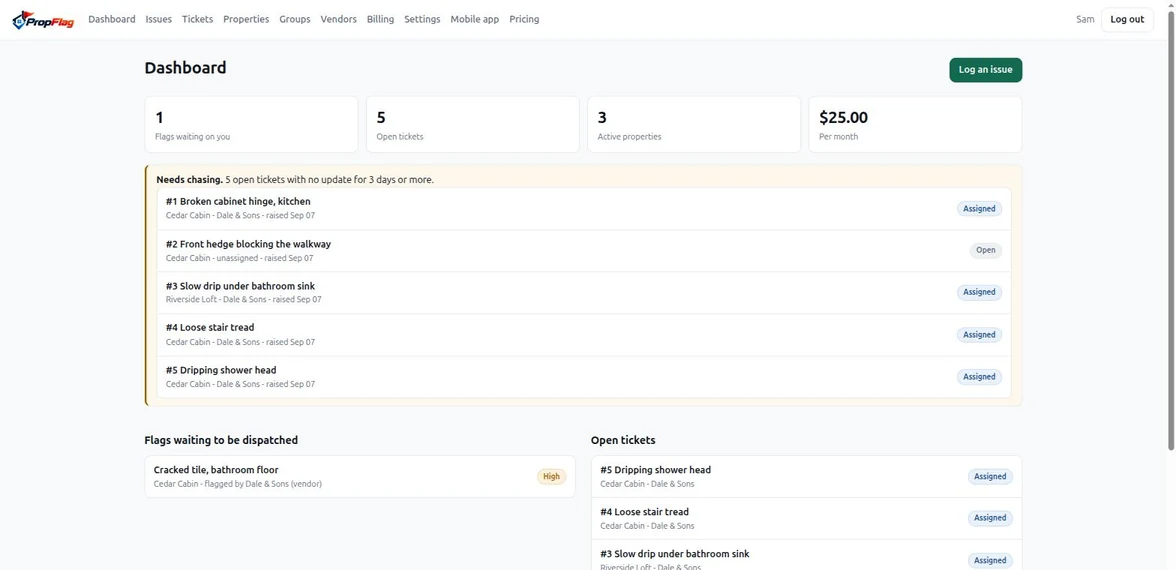Open the Dashboard nav item

112,20
